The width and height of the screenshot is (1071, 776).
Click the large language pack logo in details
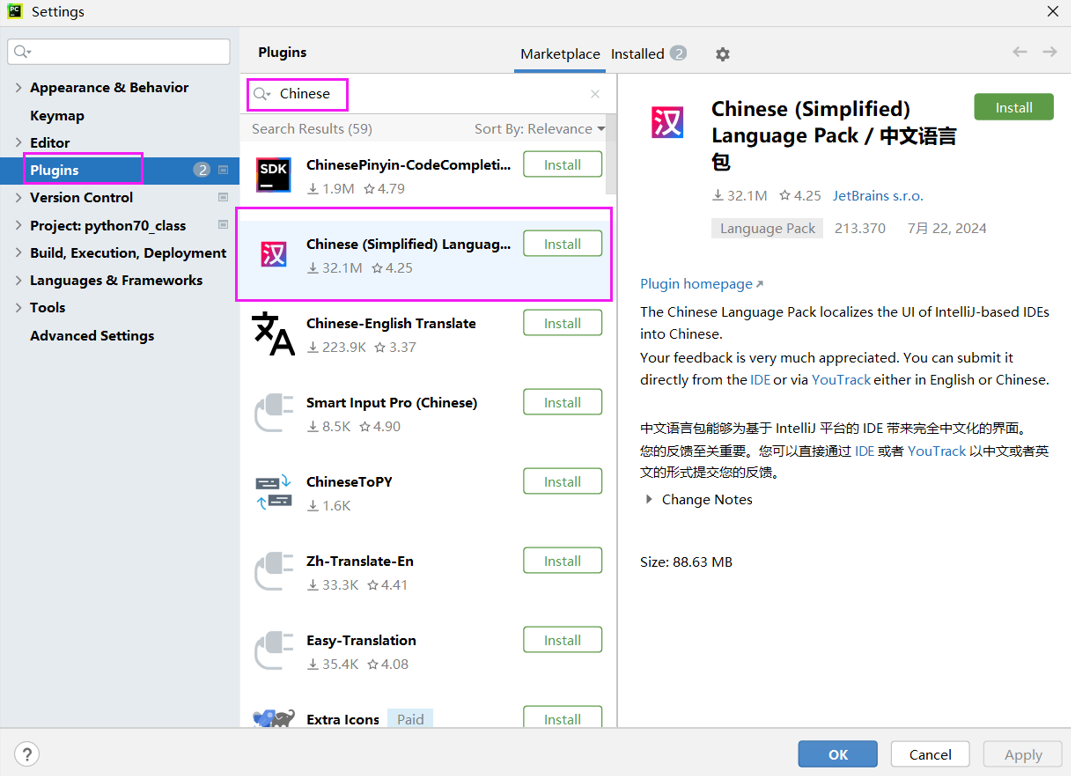tap(667, 123)
